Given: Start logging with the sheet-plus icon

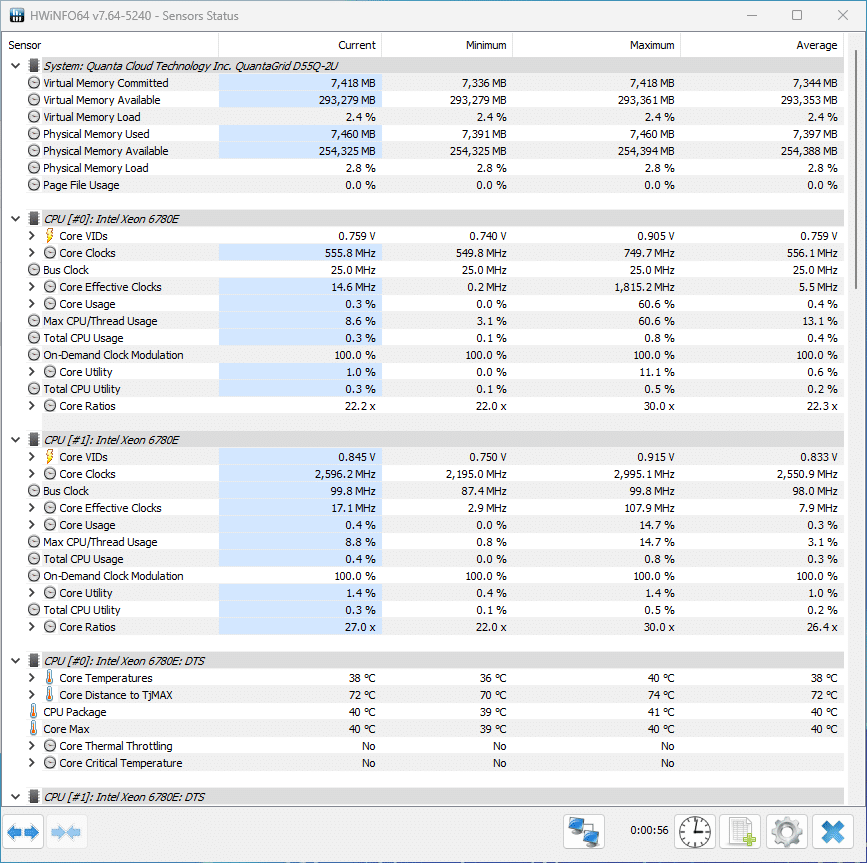Looking at the screenshot, I should coord(740,831).
